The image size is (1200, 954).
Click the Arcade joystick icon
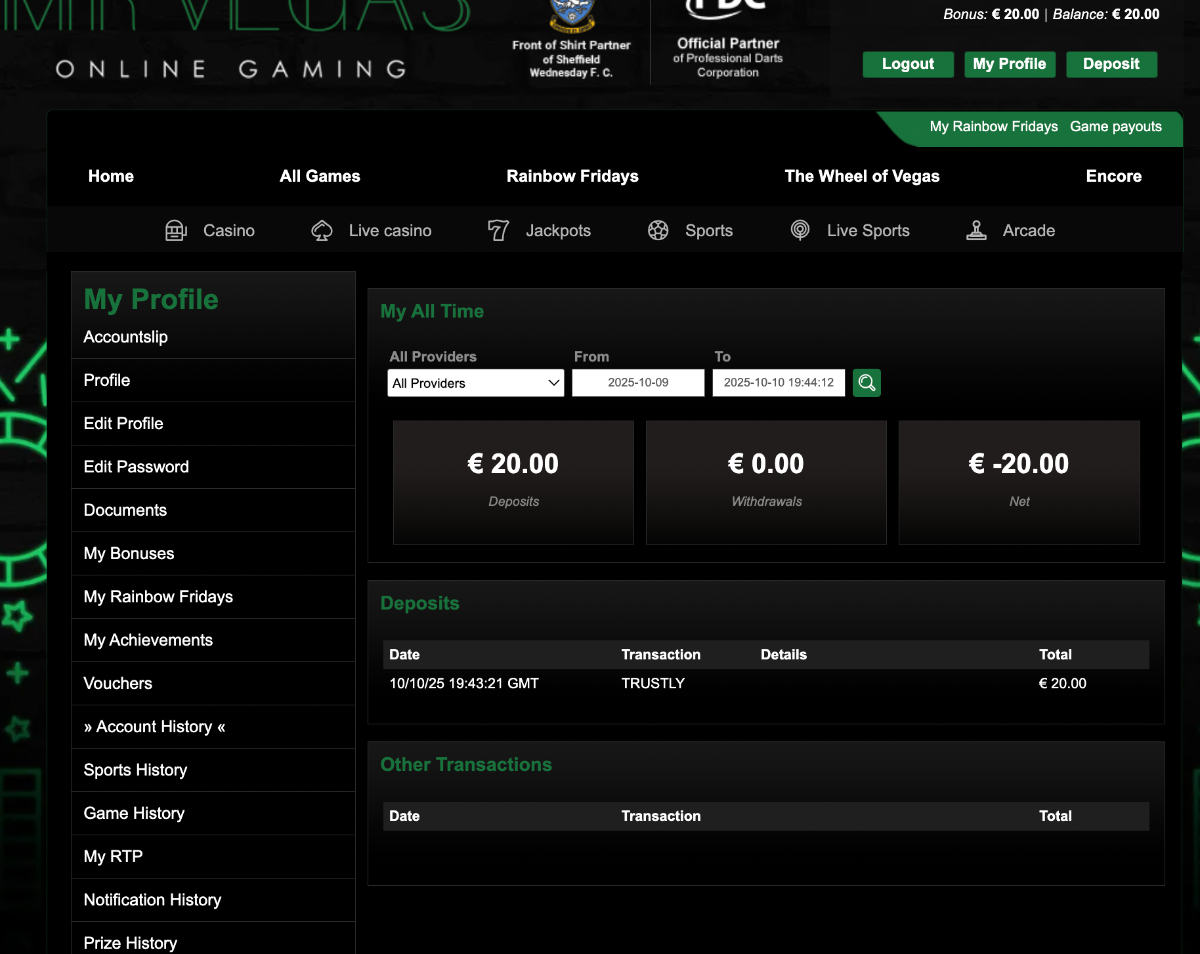[x=976, y=231]
